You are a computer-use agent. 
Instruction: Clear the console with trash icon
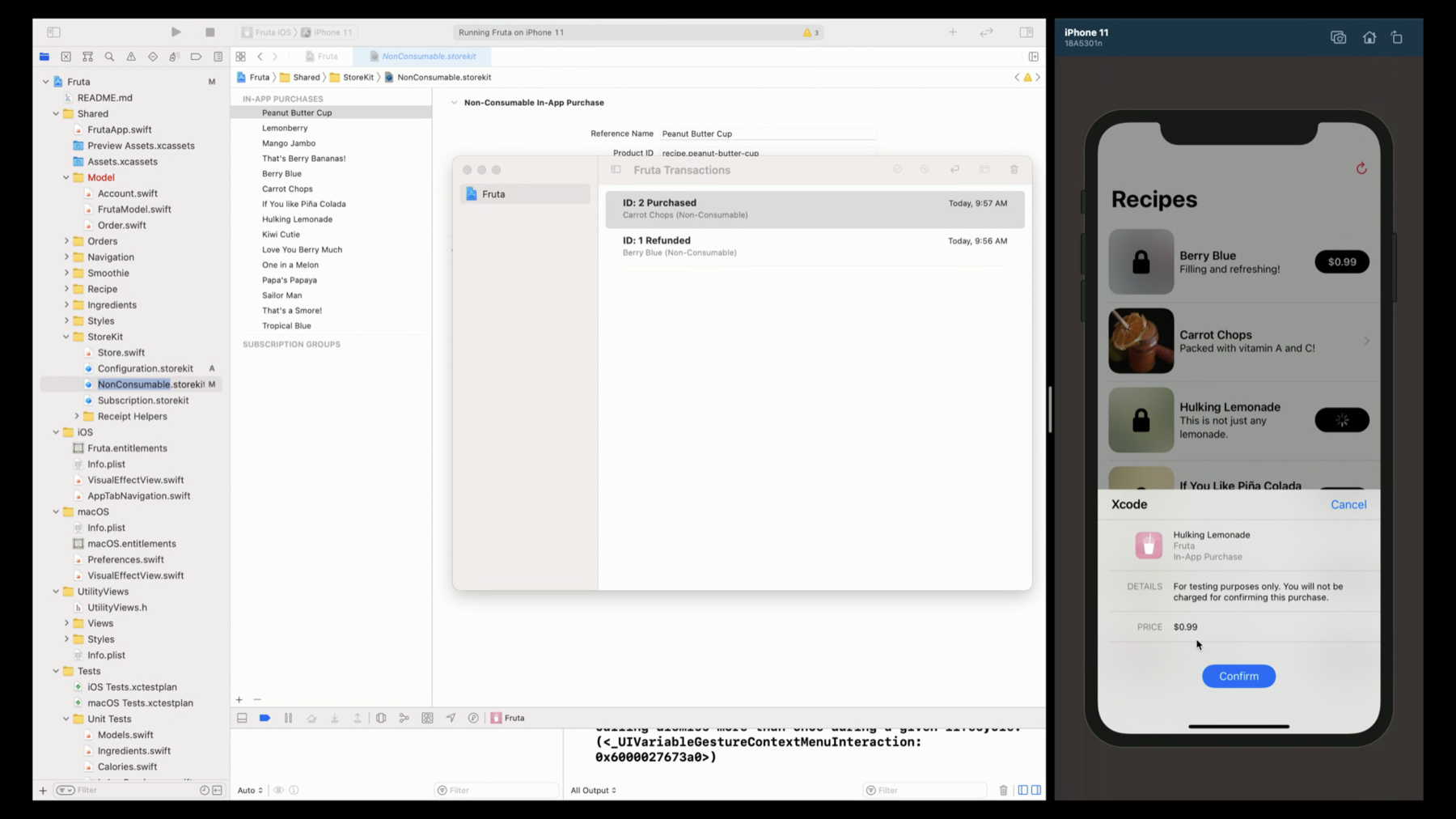pyautogui.click(x=1004, y=790)
